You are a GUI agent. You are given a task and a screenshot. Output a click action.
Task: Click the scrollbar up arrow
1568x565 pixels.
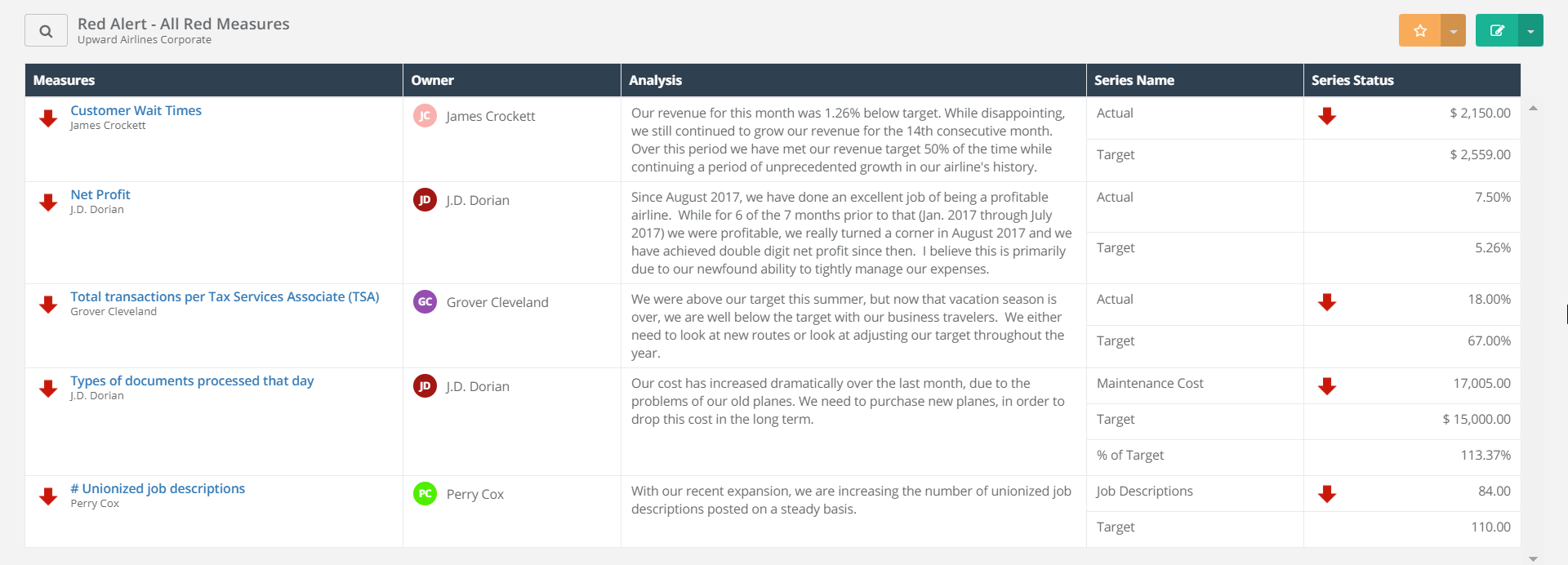click(x=1535, y=107)
